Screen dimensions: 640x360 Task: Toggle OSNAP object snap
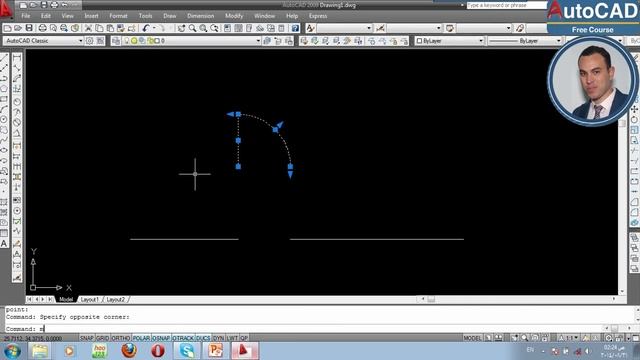click(x=161, y=338)
